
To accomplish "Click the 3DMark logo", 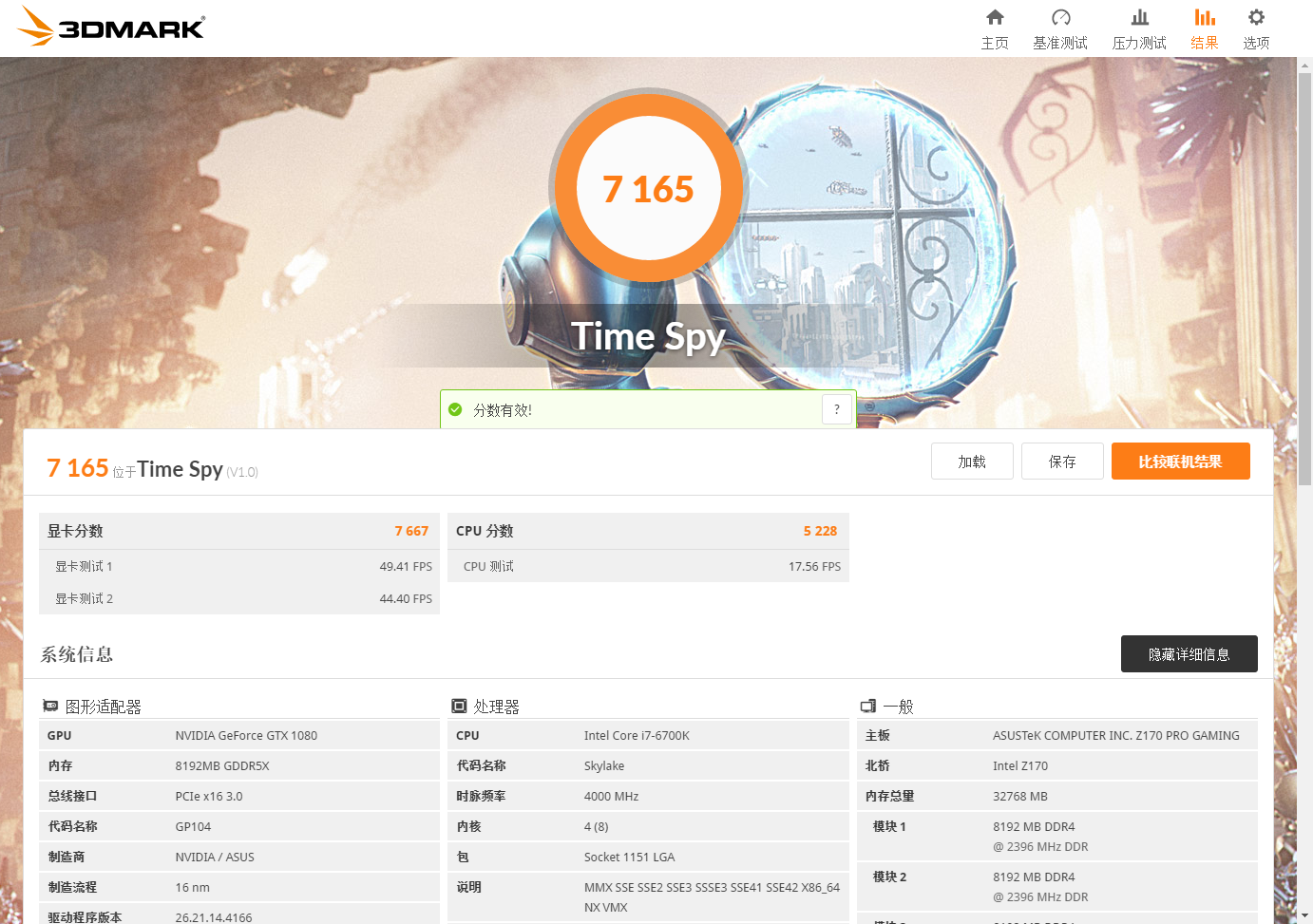I will coord(111,27).
